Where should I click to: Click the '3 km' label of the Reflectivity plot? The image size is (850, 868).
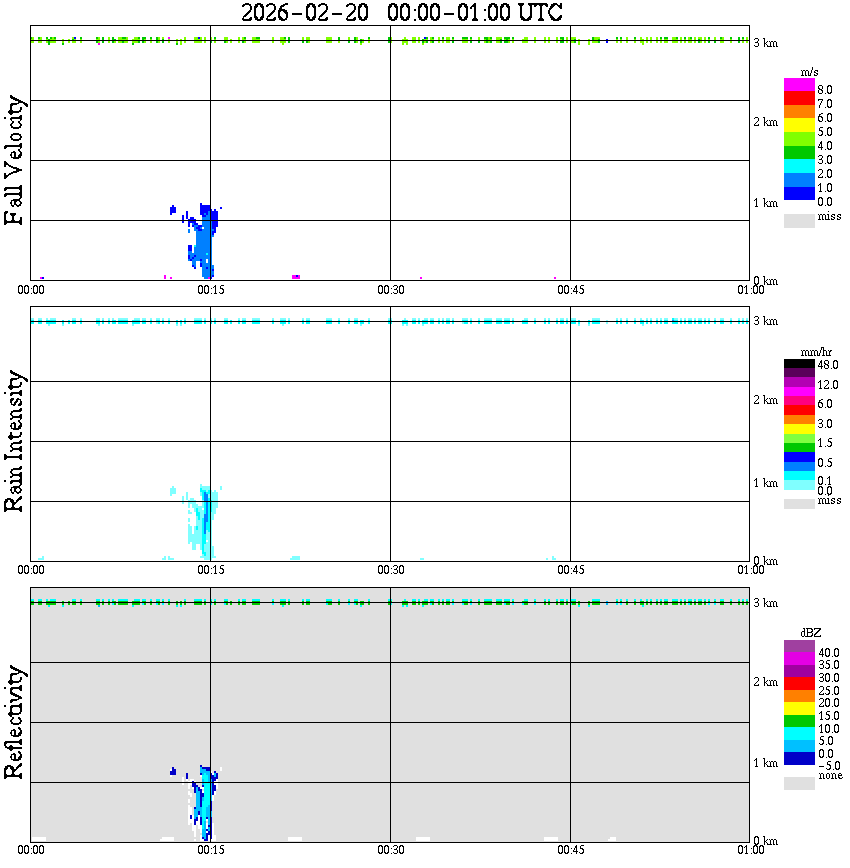click(x=766, y=603)
